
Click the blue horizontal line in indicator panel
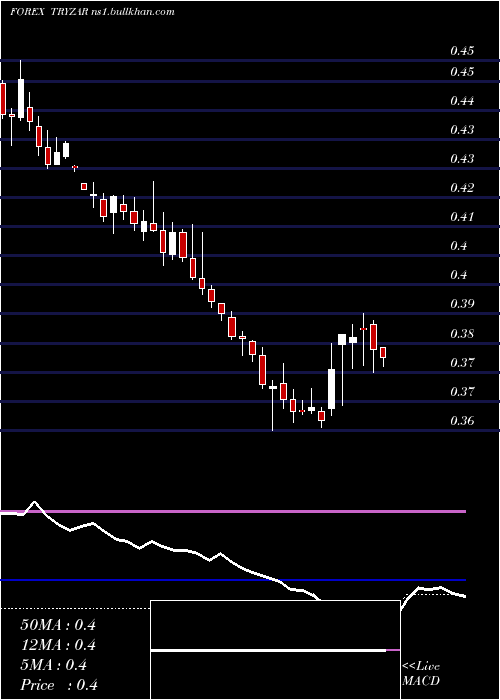pos(233,580)
